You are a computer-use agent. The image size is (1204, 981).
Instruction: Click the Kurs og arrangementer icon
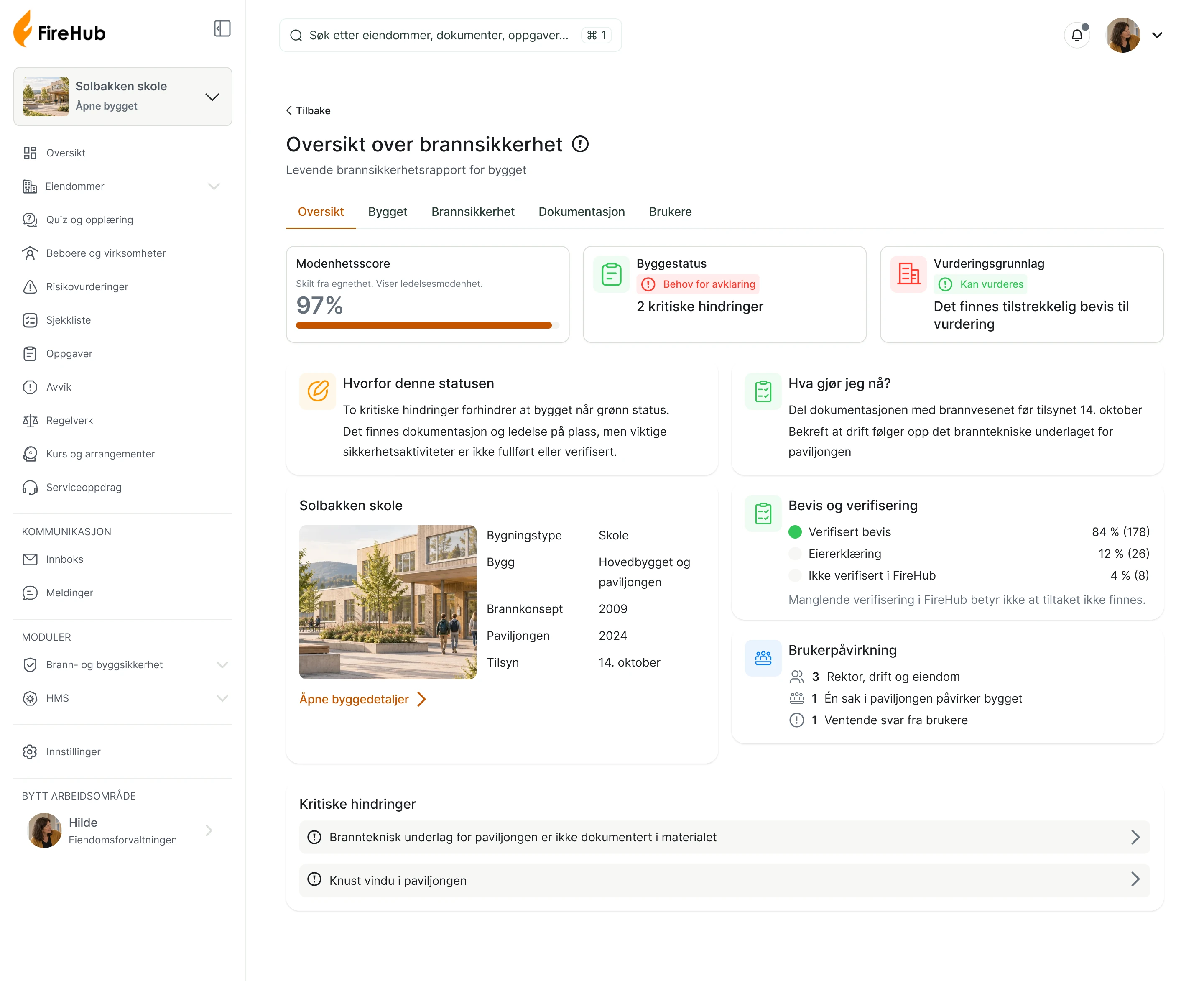[x=29, y=453]
